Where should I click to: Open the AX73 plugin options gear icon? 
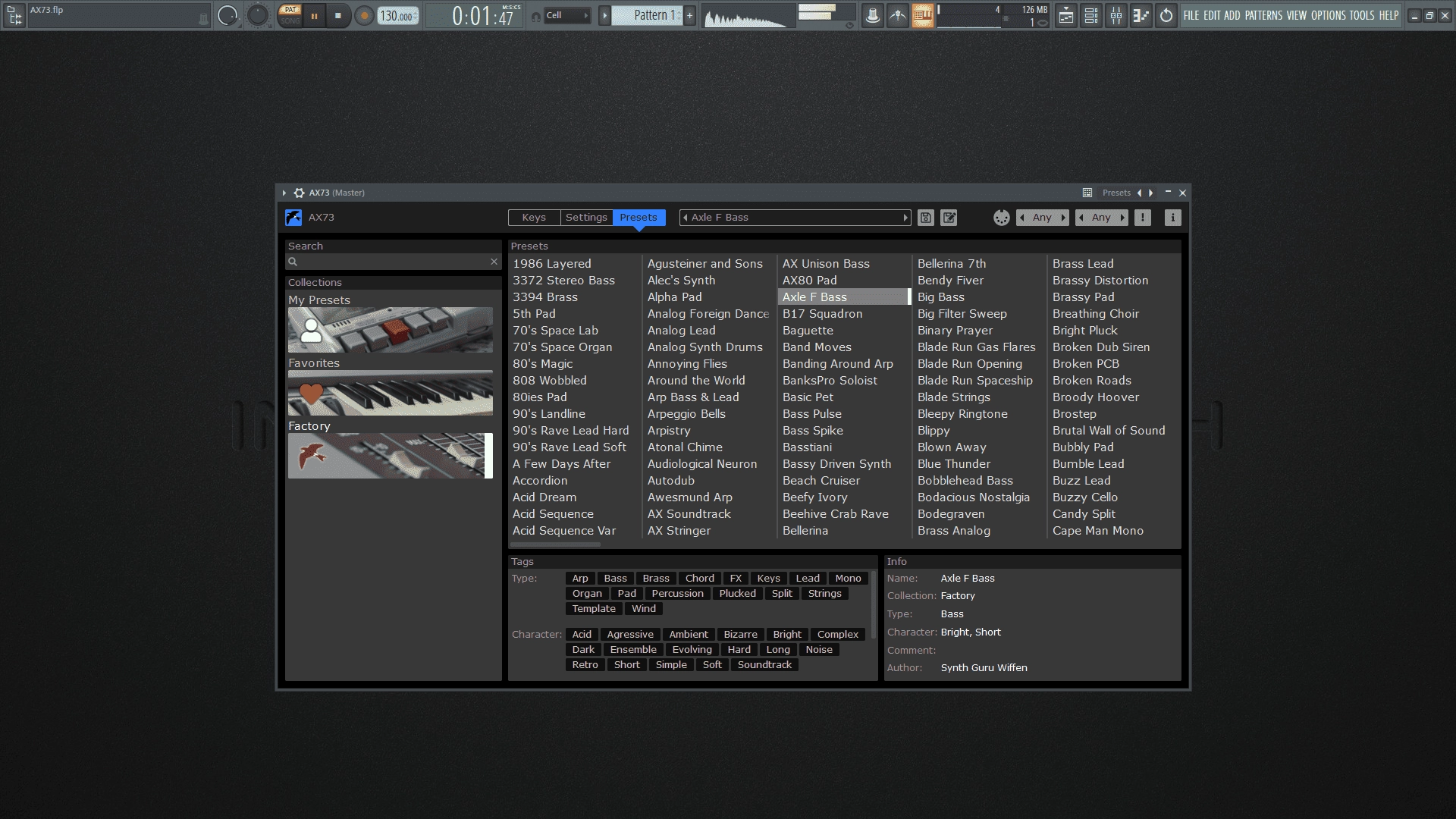point(299,193)
